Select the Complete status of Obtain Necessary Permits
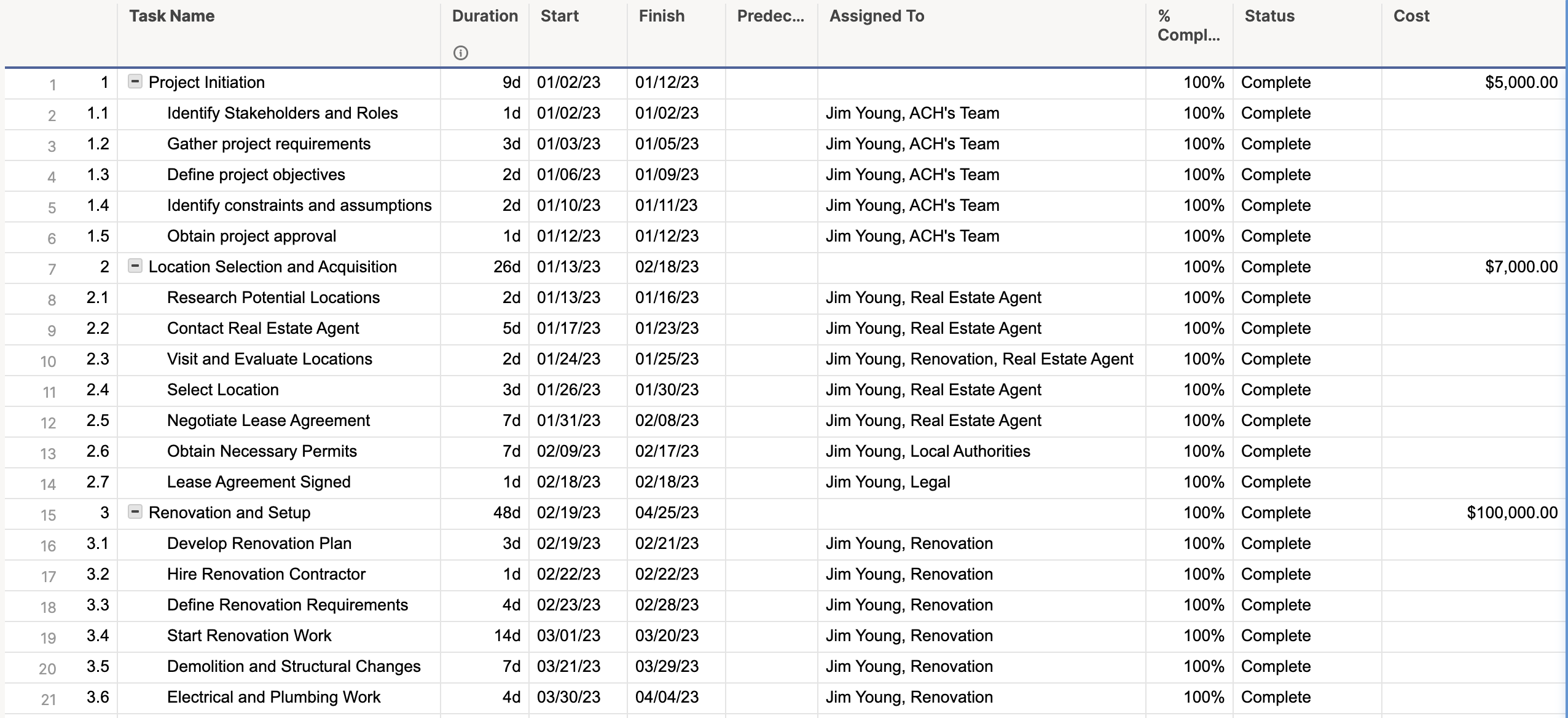The width and height of the screenshot is (1568, 718). tap(1274, 451)
